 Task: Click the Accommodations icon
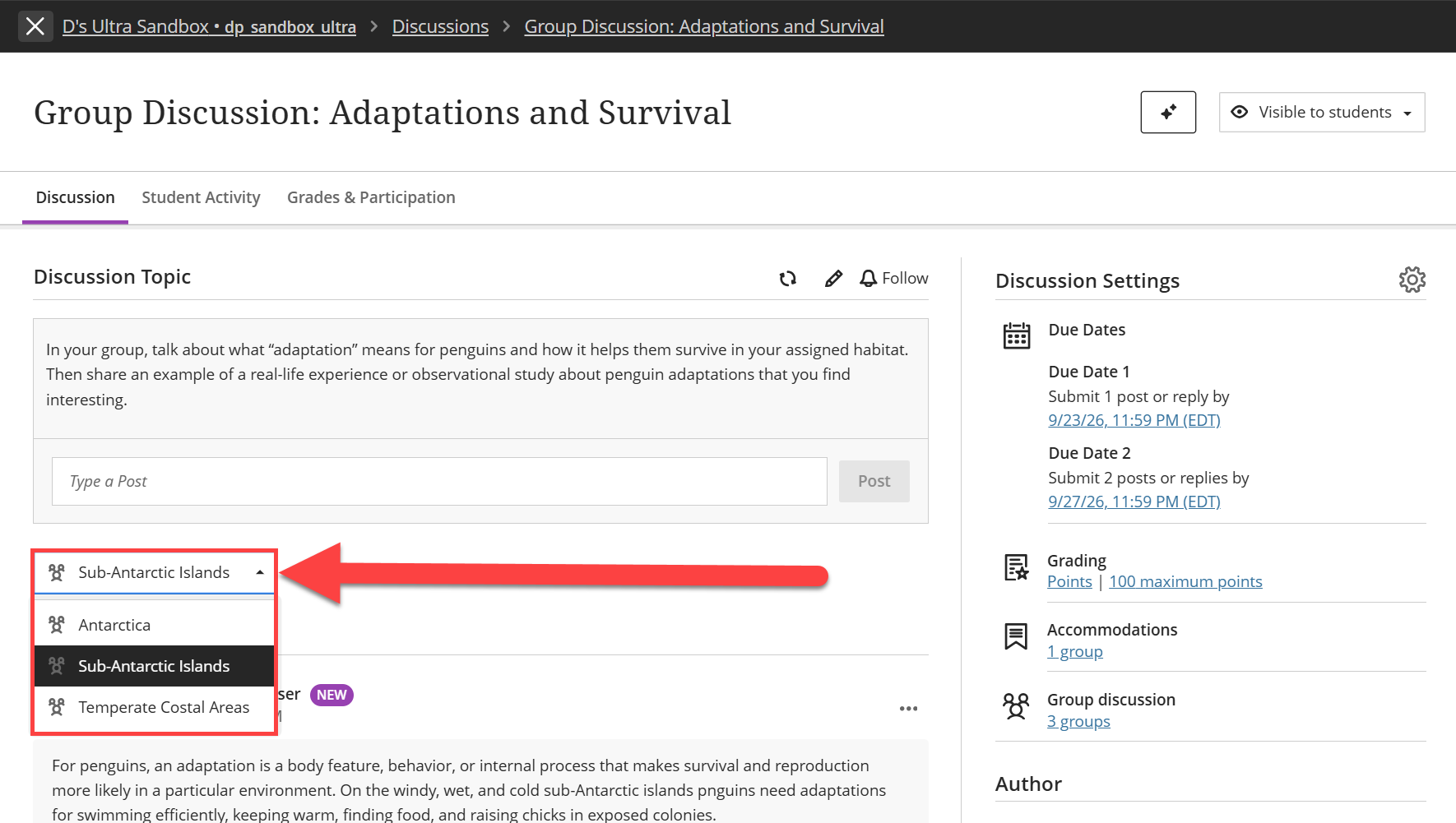click(x=1016, y=636)
